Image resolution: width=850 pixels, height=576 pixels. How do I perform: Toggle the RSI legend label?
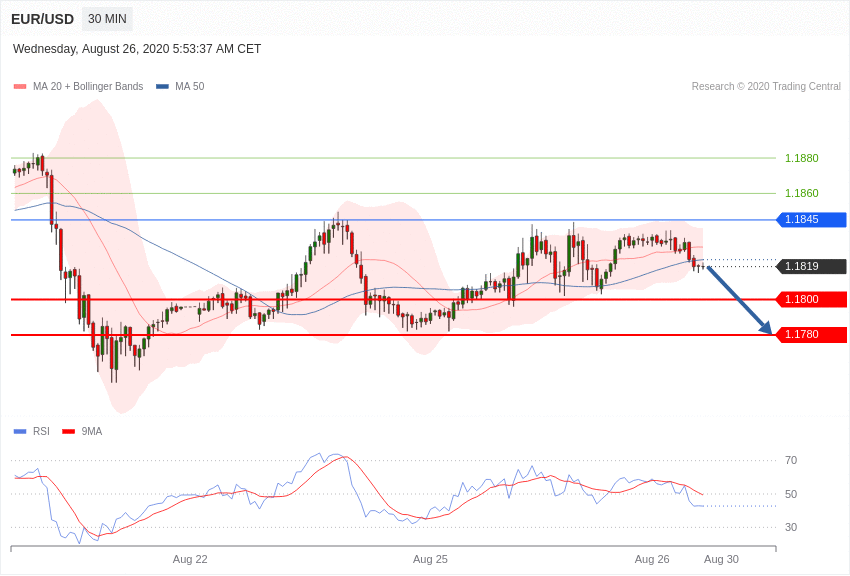pyautogui.click(x=41, y=431)
